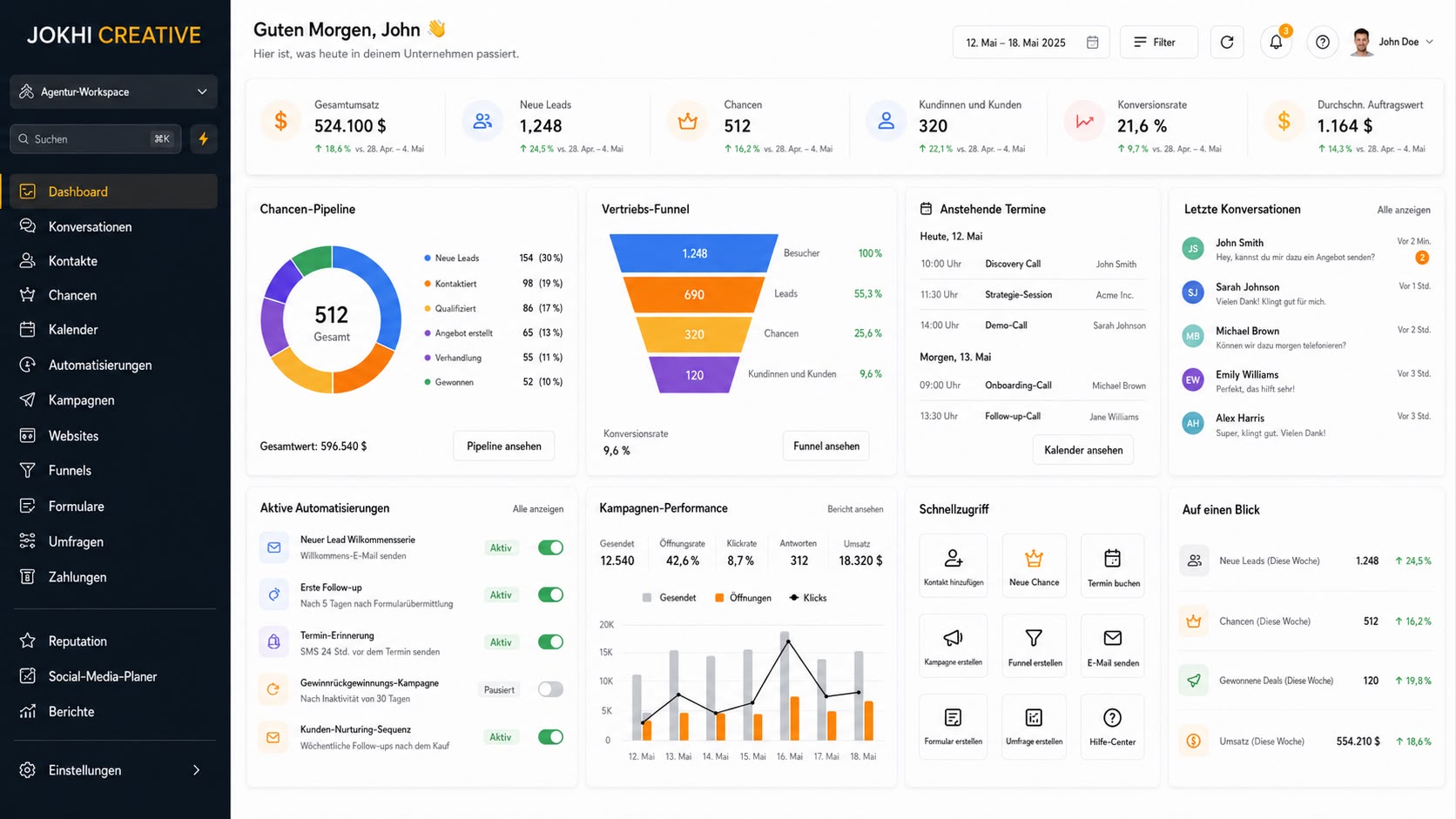Click E-Mail senden envelope tile
1456x819 pixels.
[x=1113, y=646]
